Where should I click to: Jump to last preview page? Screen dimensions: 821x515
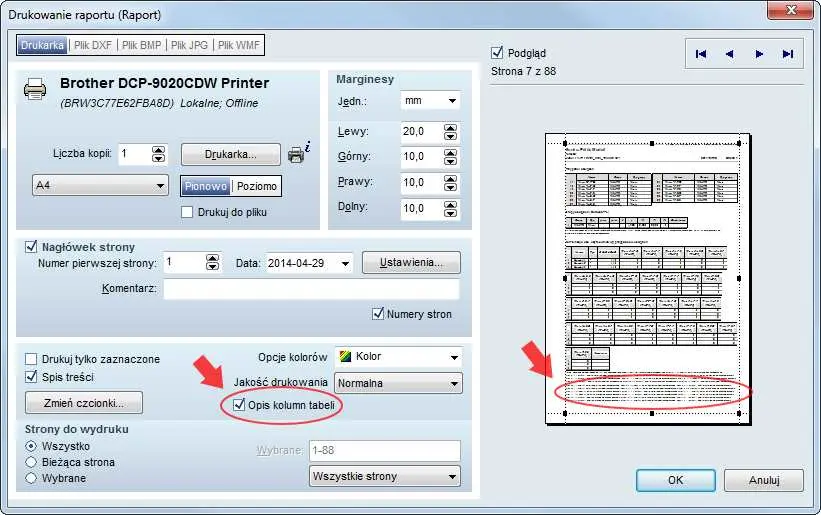click(x=788, y=54)
